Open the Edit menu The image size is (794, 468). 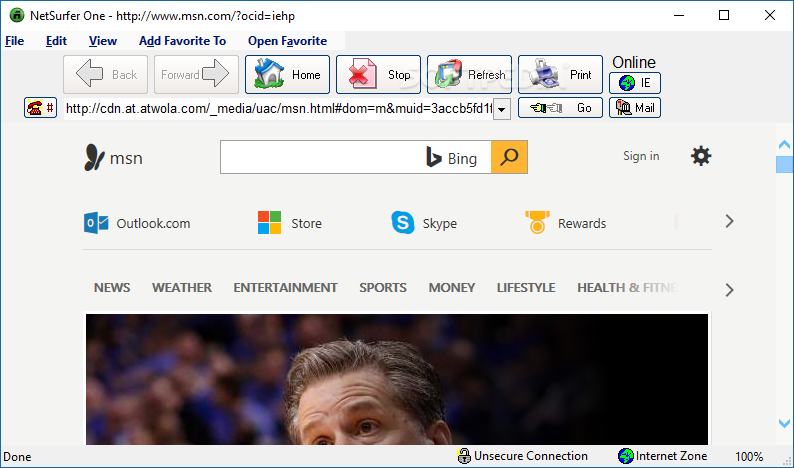pos(56,41)
